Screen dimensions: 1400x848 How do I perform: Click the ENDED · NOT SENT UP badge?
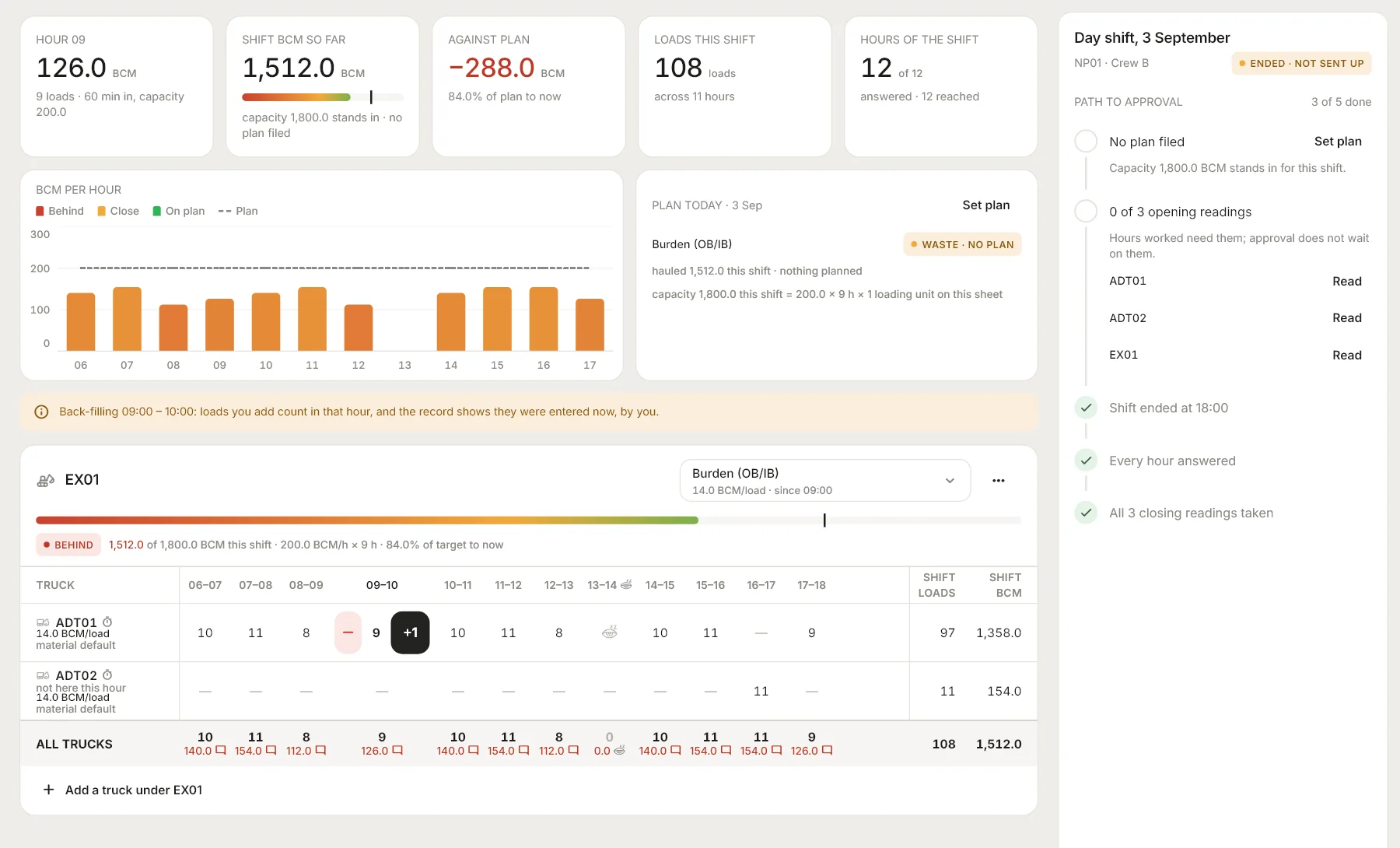tap(1301, 64)
